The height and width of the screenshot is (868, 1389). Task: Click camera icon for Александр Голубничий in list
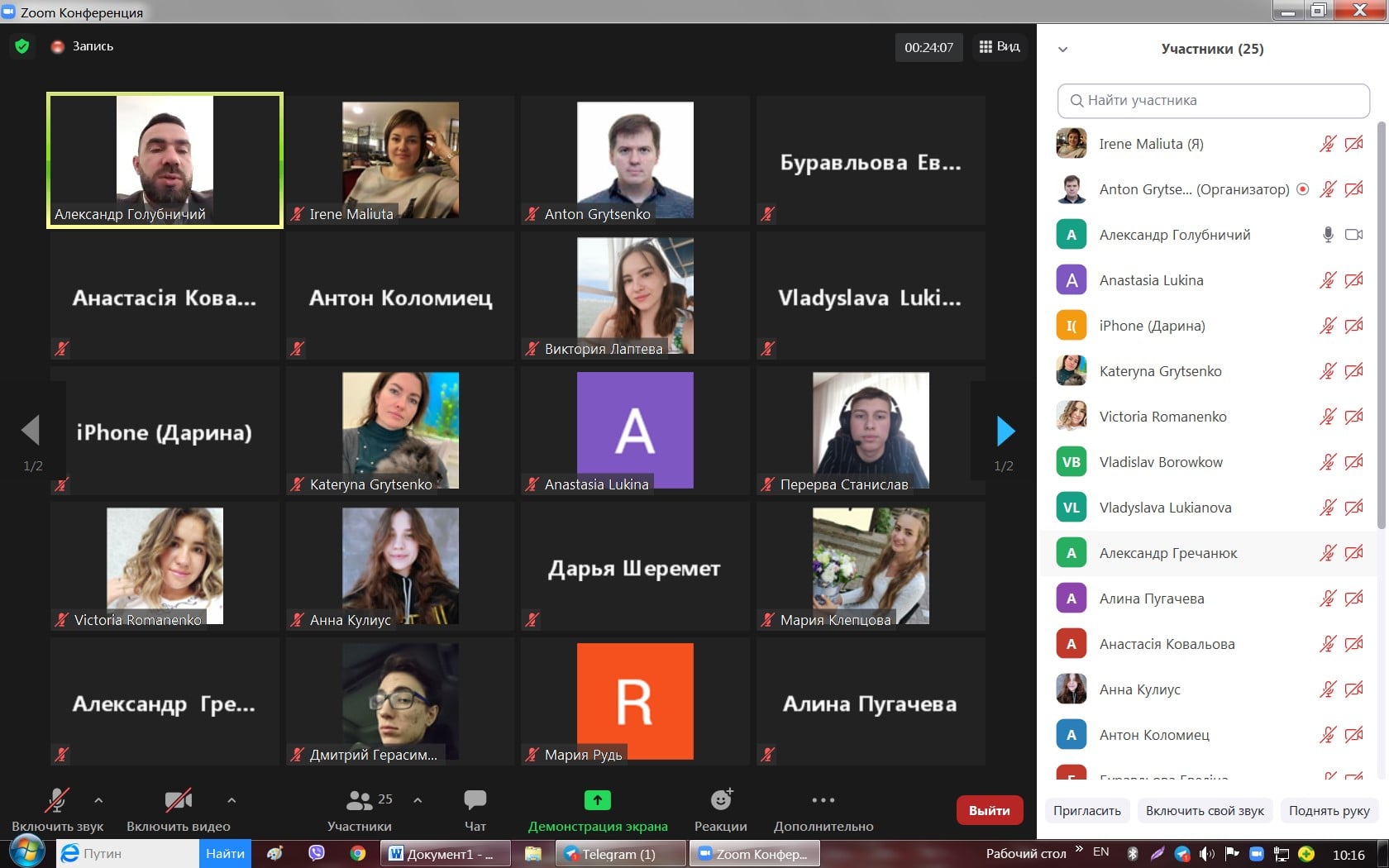tap(1353, 235)
